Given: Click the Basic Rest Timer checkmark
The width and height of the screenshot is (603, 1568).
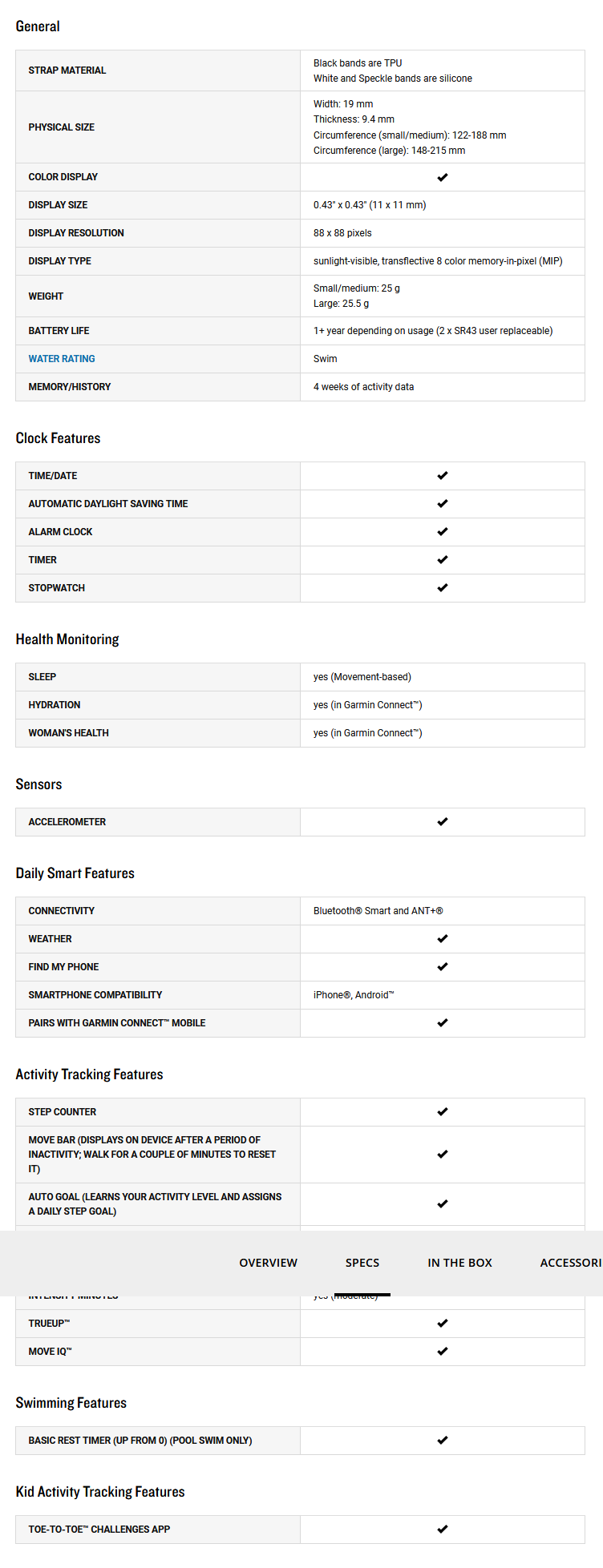Looking at the screenshot, I should pos(443,1441).
